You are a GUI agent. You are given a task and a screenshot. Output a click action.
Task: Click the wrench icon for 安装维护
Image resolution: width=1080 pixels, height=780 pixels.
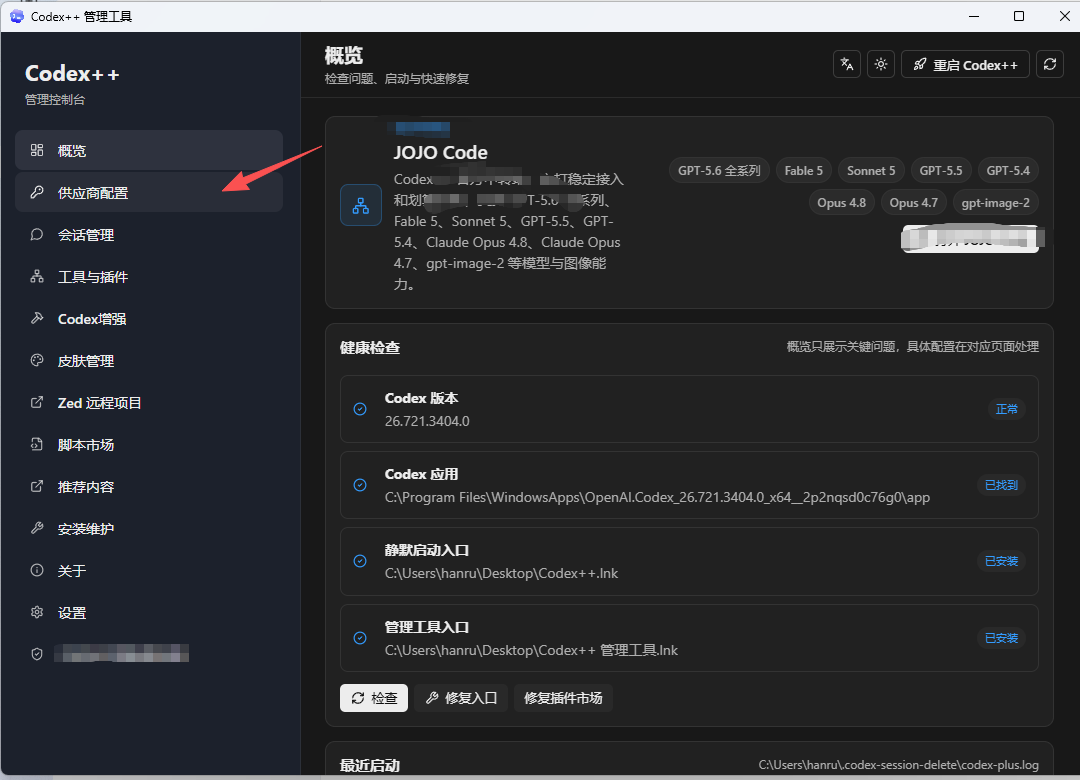[37, 528]
